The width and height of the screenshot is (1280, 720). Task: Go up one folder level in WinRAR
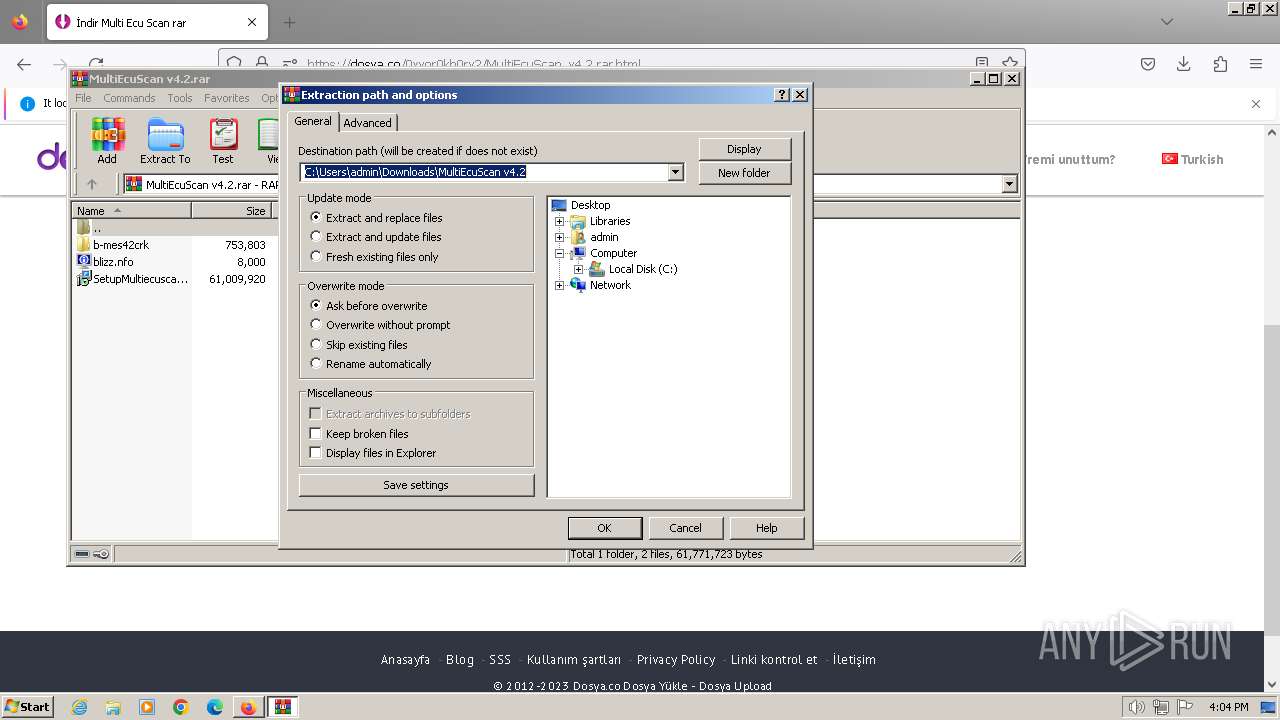(x=92, y=184)
